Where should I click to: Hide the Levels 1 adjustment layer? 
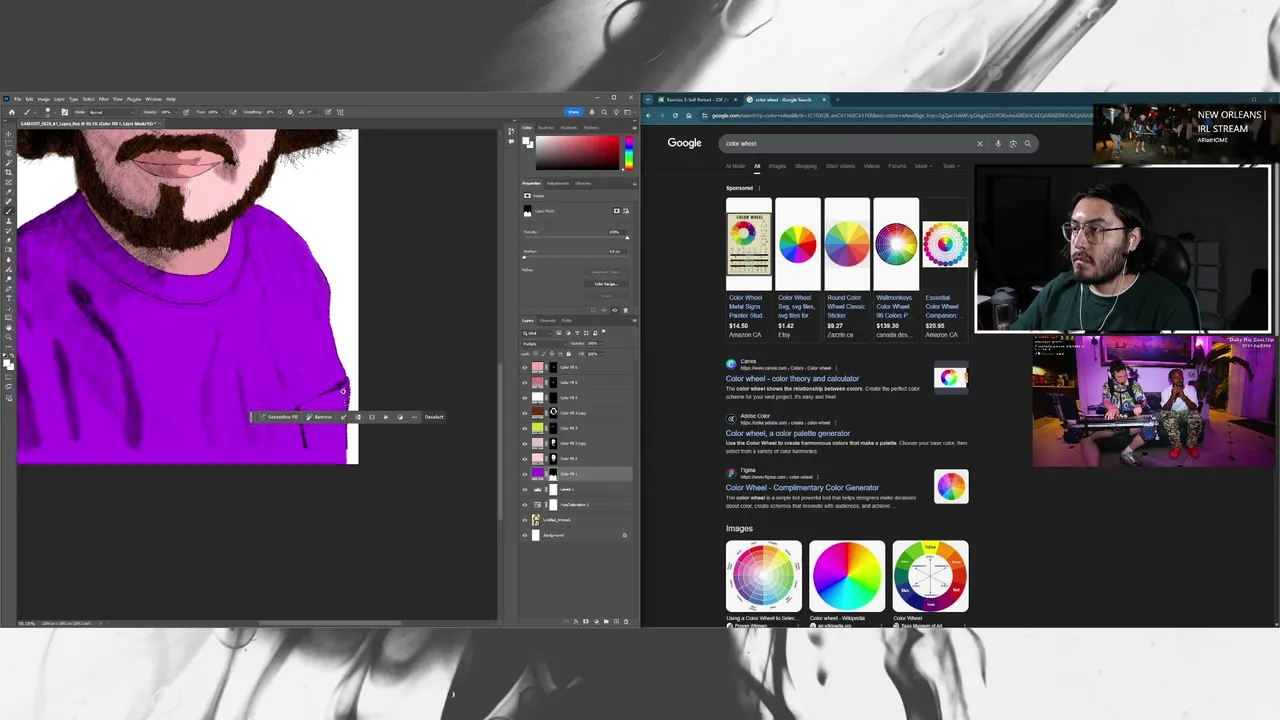tap(525, 489)
